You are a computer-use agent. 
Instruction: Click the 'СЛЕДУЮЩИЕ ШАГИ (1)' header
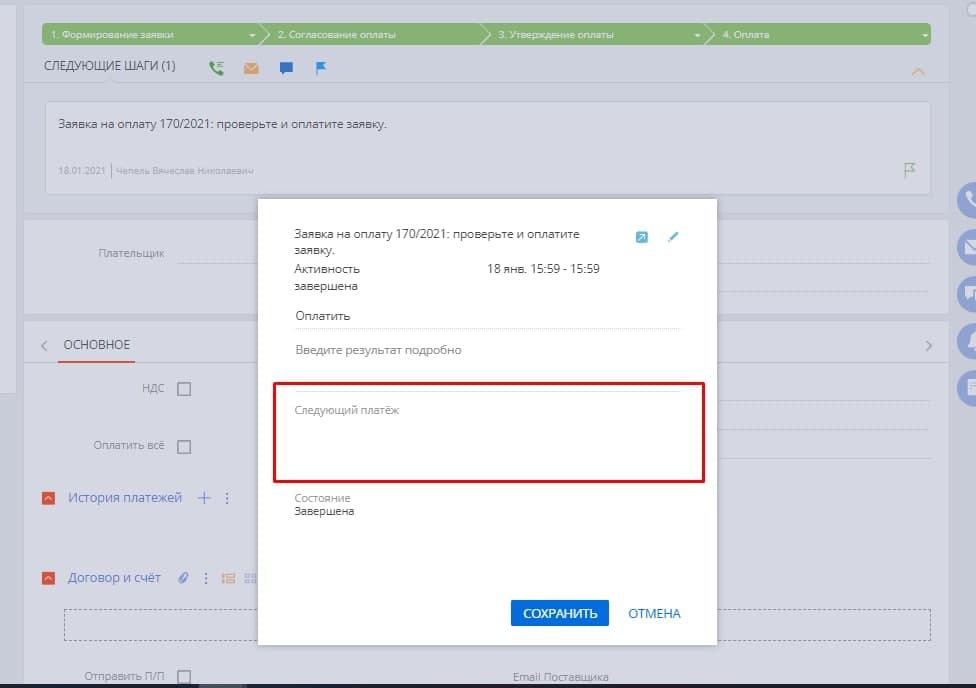[110, 66]
